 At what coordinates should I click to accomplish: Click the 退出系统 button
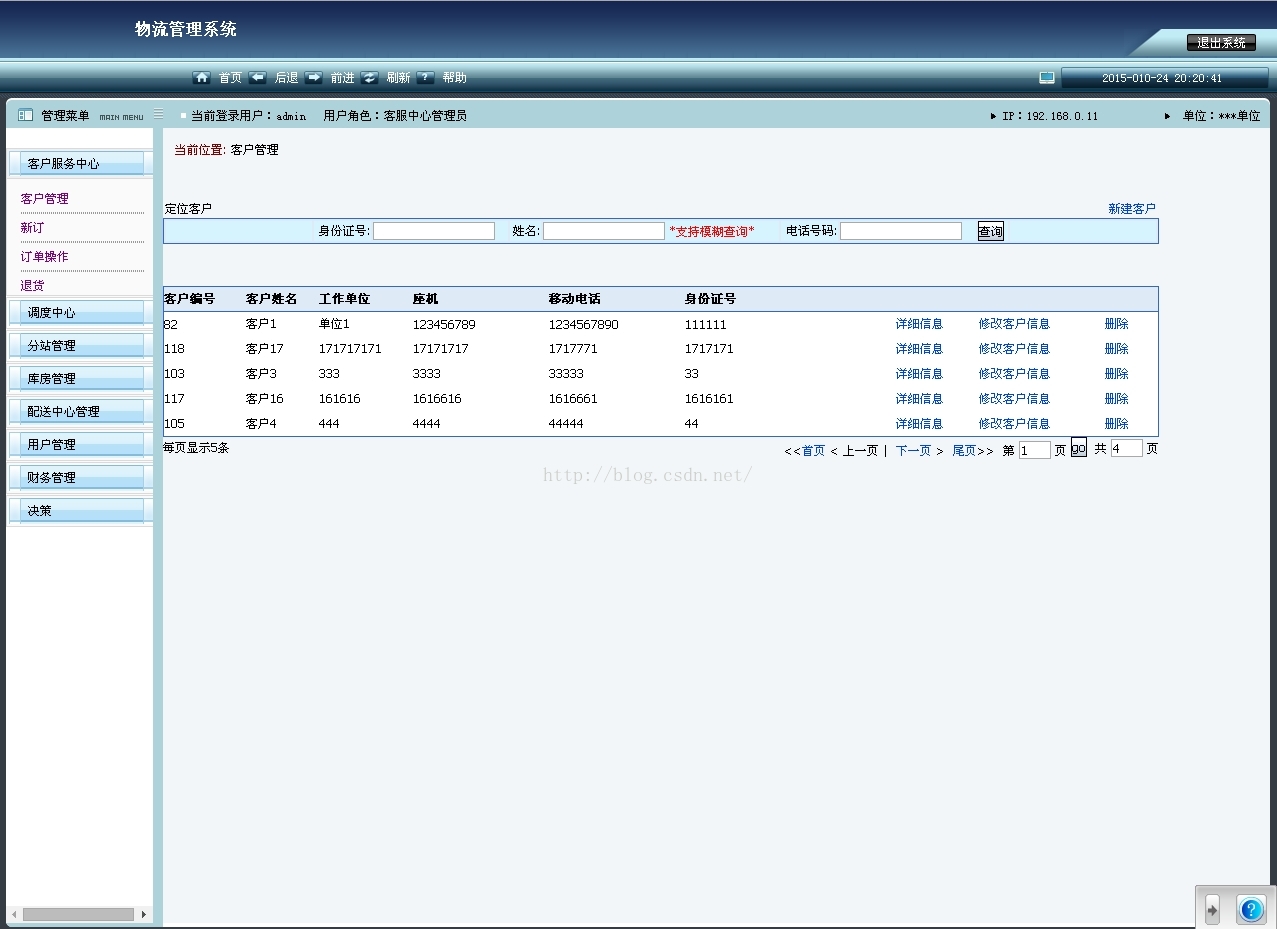(x=1221, y=43)
